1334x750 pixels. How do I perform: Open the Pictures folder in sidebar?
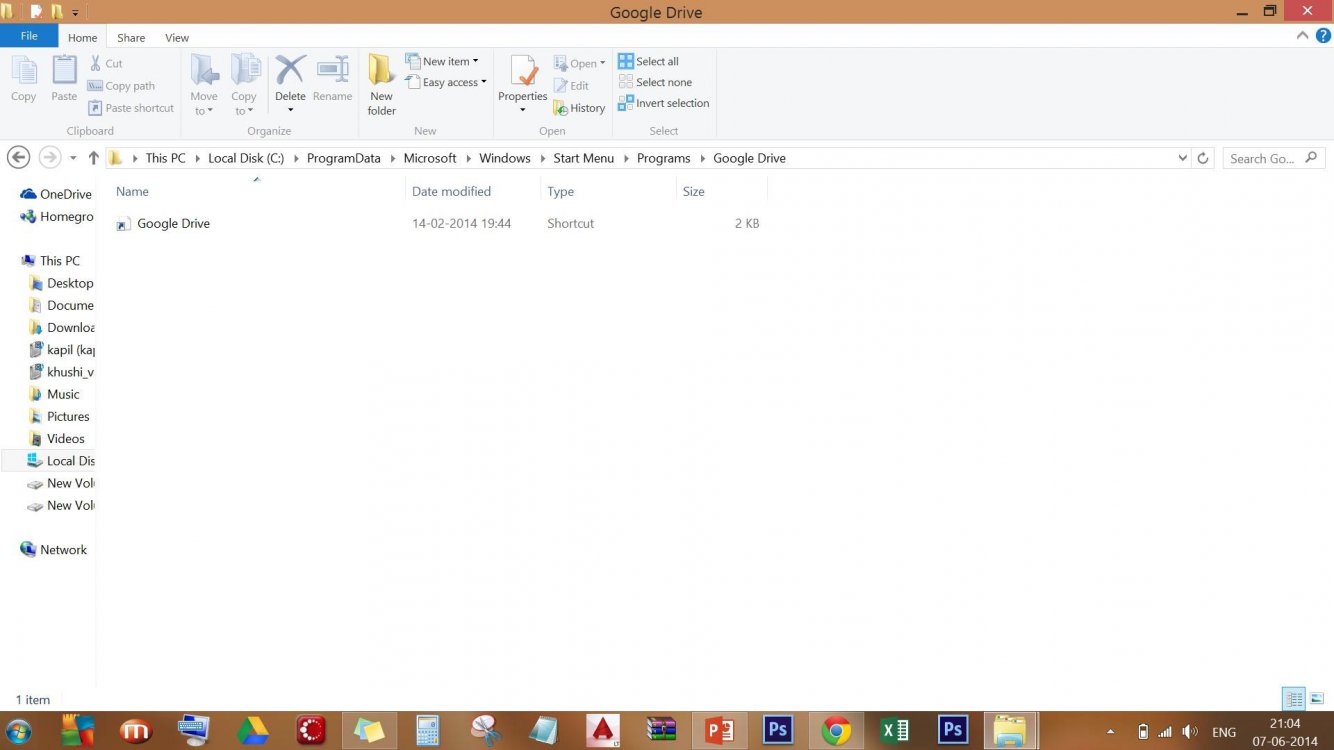click(60, 416)
